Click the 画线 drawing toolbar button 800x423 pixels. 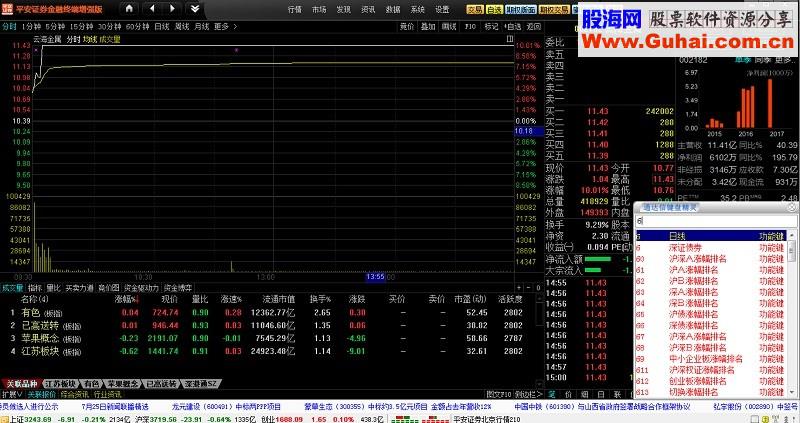[x=449, y=27]
